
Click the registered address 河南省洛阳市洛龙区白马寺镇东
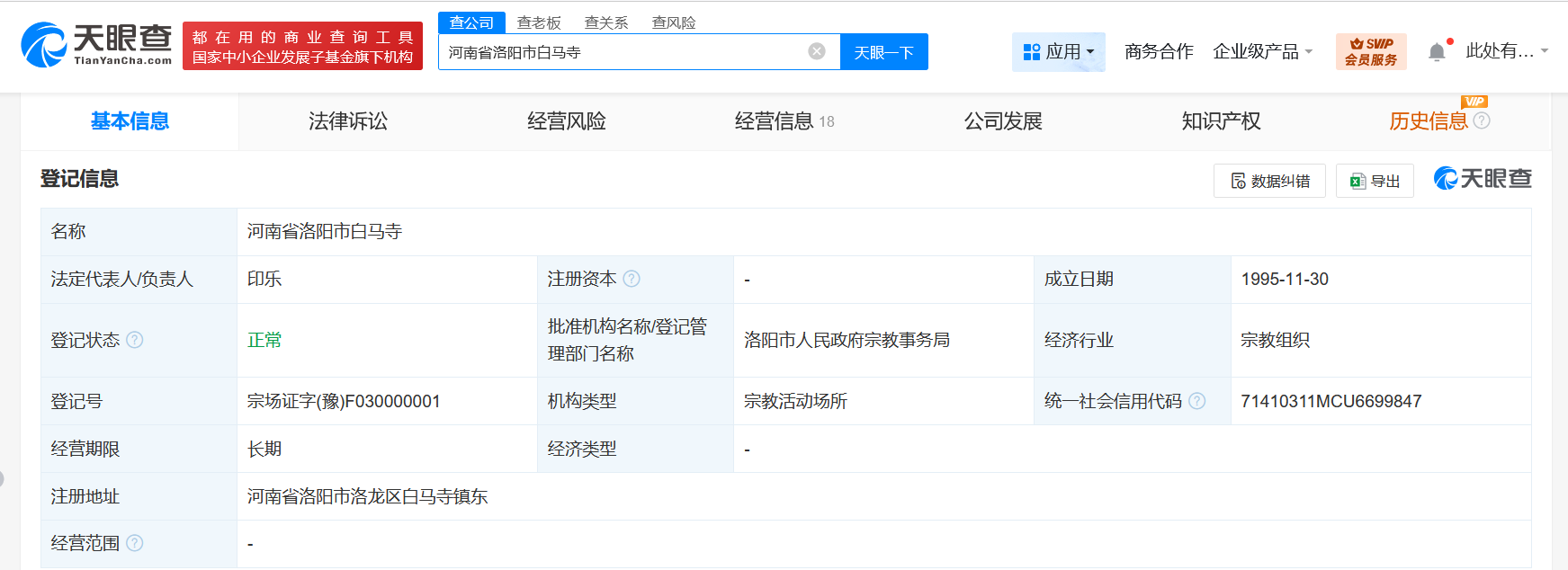[x=367, y=496]
